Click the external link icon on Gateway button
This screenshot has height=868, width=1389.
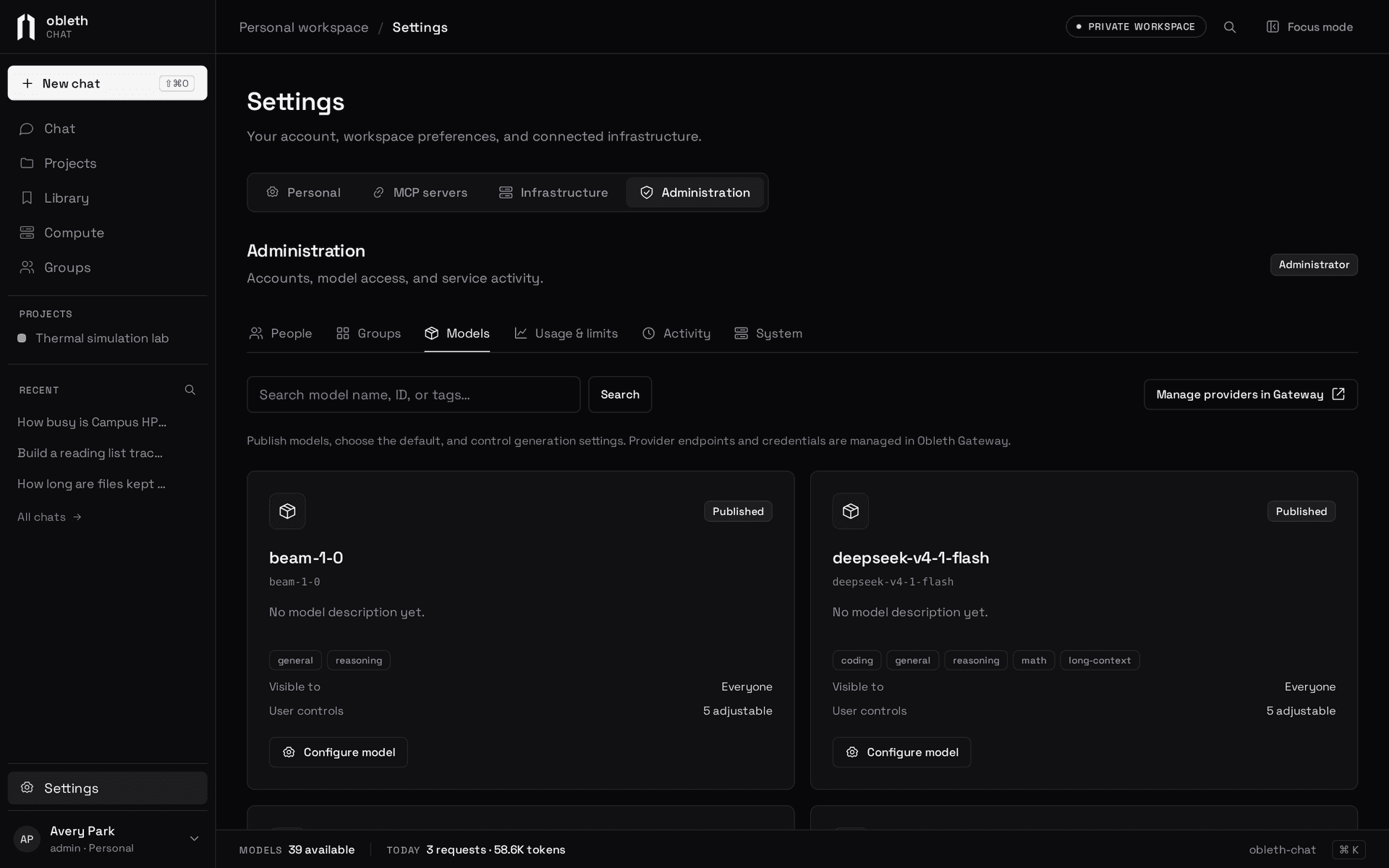(x=1338, y=394)
